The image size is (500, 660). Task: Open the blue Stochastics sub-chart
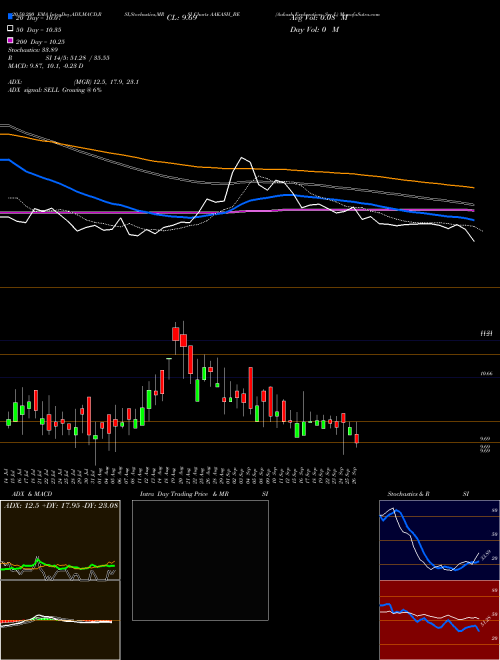coord(439,540)
